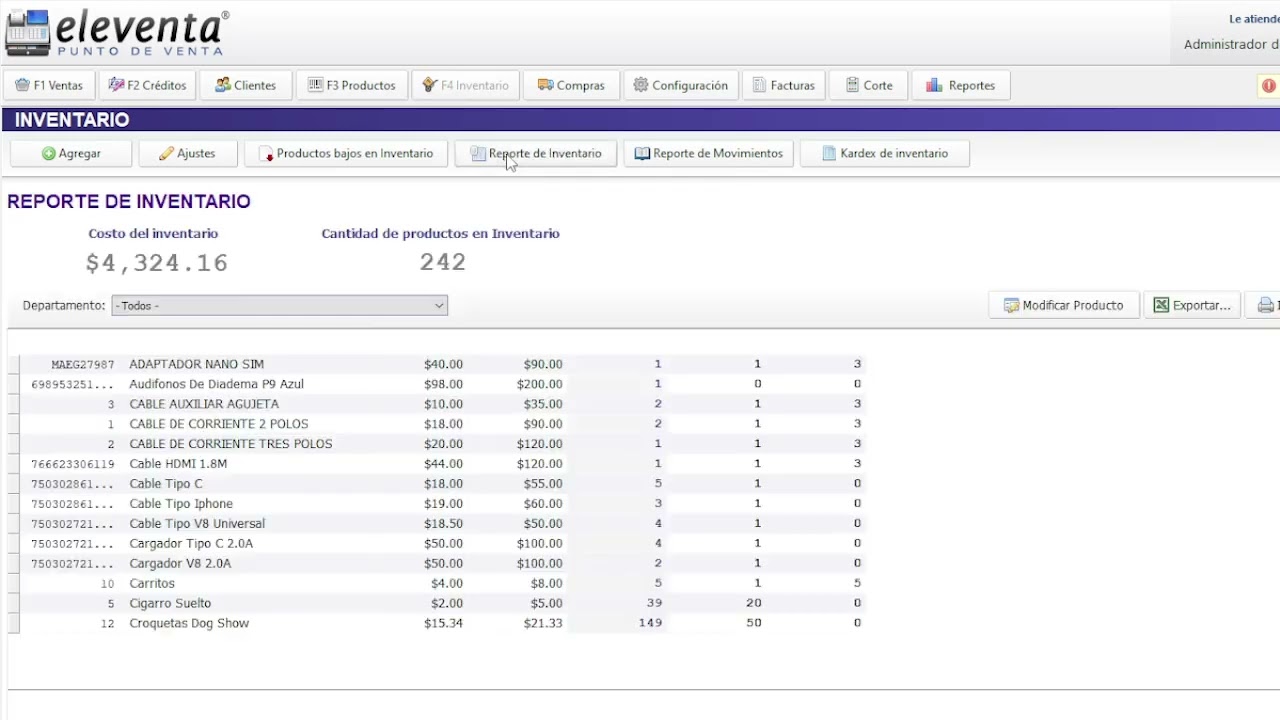Click the Agregar inventory button

[71, 153]
